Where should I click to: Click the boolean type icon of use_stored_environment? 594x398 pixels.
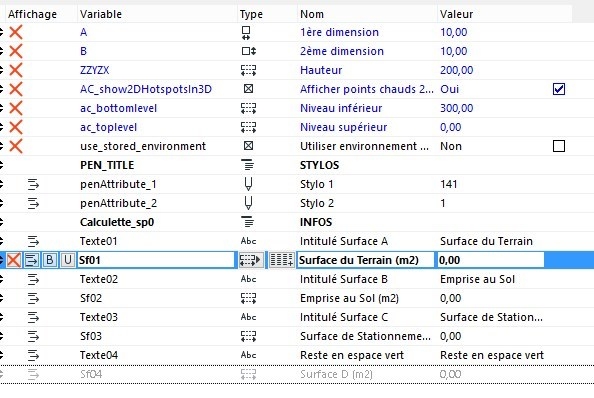coord(248,146)
